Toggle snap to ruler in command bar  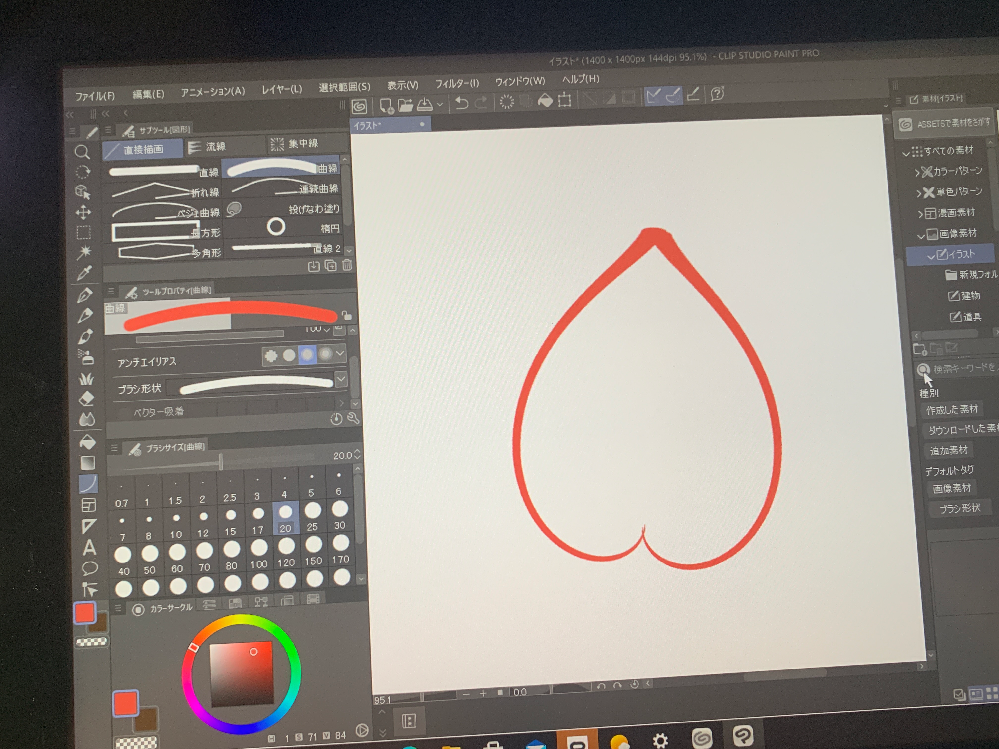(x=653, y=96)
